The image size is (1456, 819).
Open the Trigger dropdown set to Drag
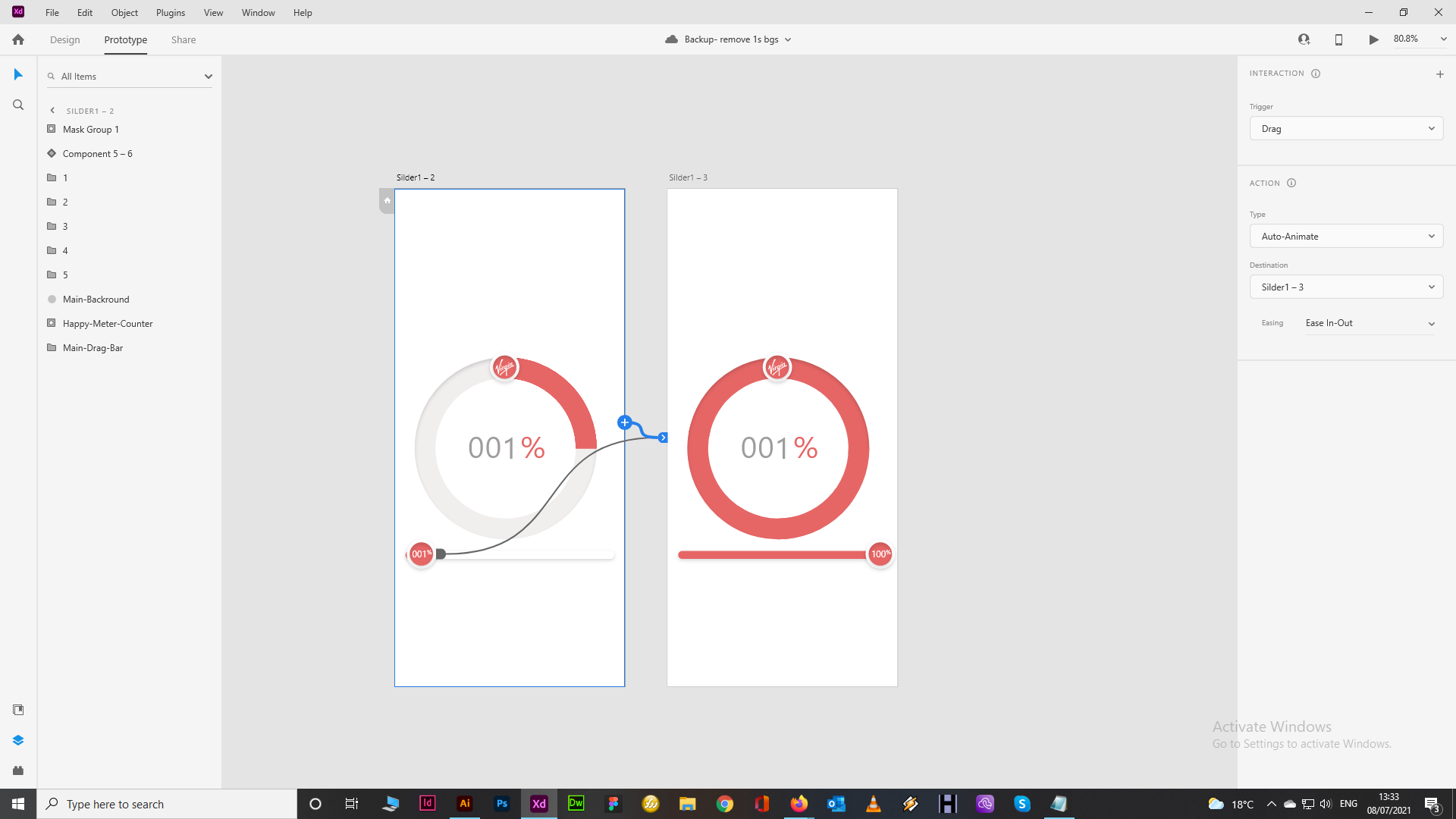pyautogui.click(x=1346, y=128)
